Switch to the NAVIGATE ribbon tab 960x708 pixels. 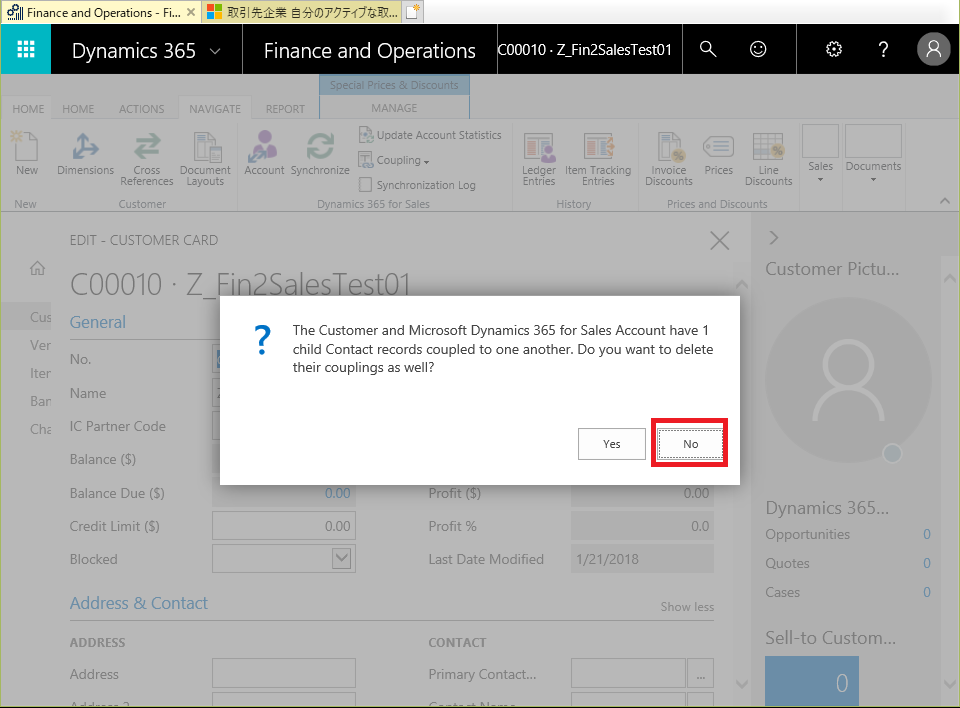pos(215,109)
